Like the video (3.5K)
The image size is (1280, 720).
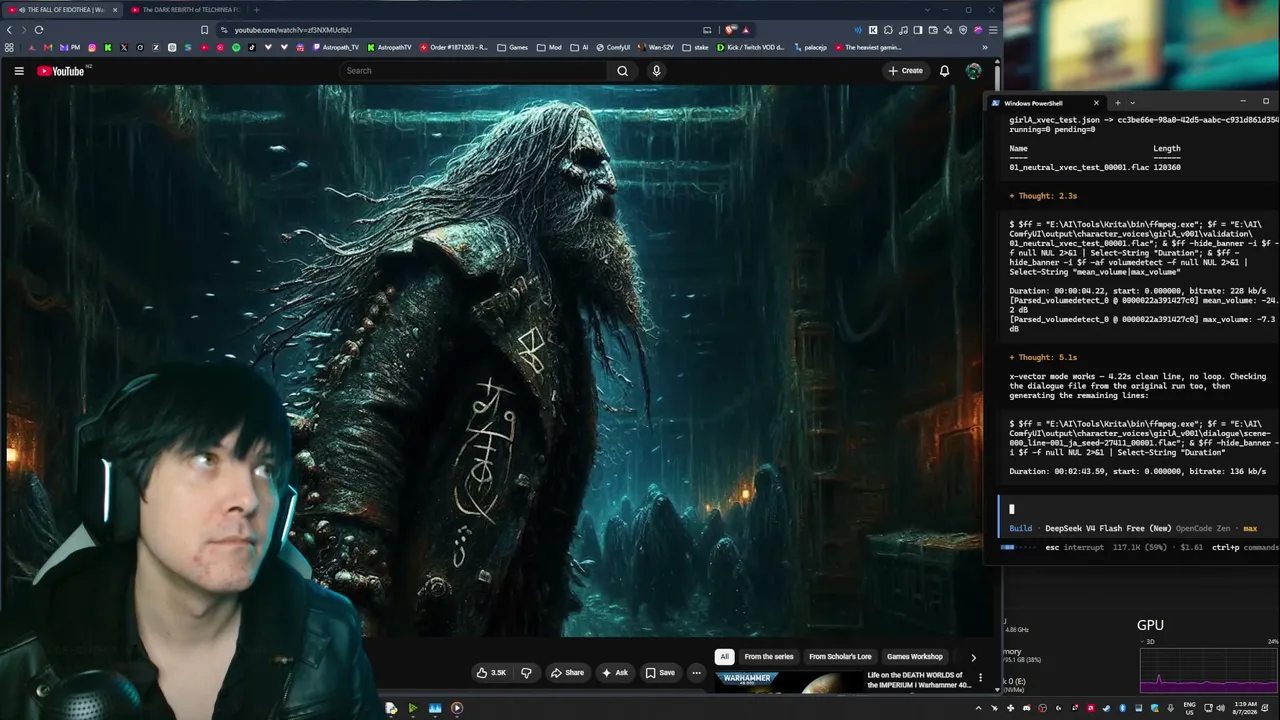(490, 673)
